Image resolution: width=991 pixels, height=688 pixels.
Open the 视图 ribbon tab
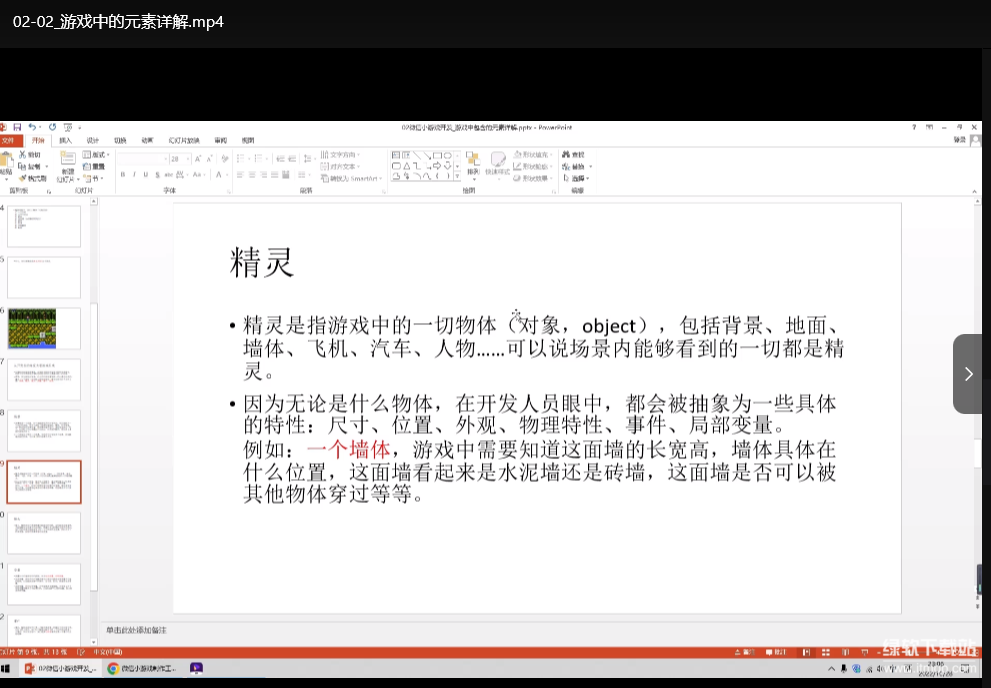[248, 140]
